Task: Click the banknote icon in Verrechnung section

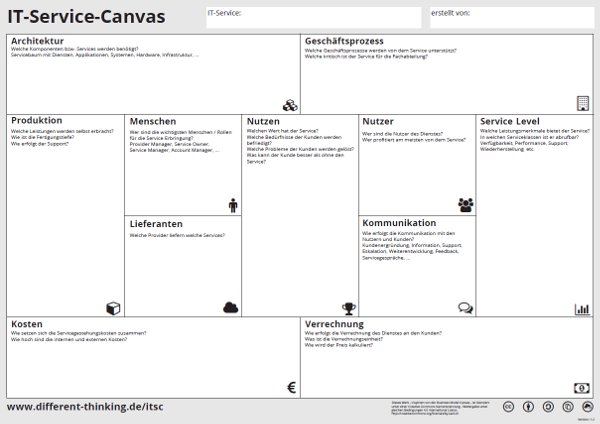Action: pos(582,388)
